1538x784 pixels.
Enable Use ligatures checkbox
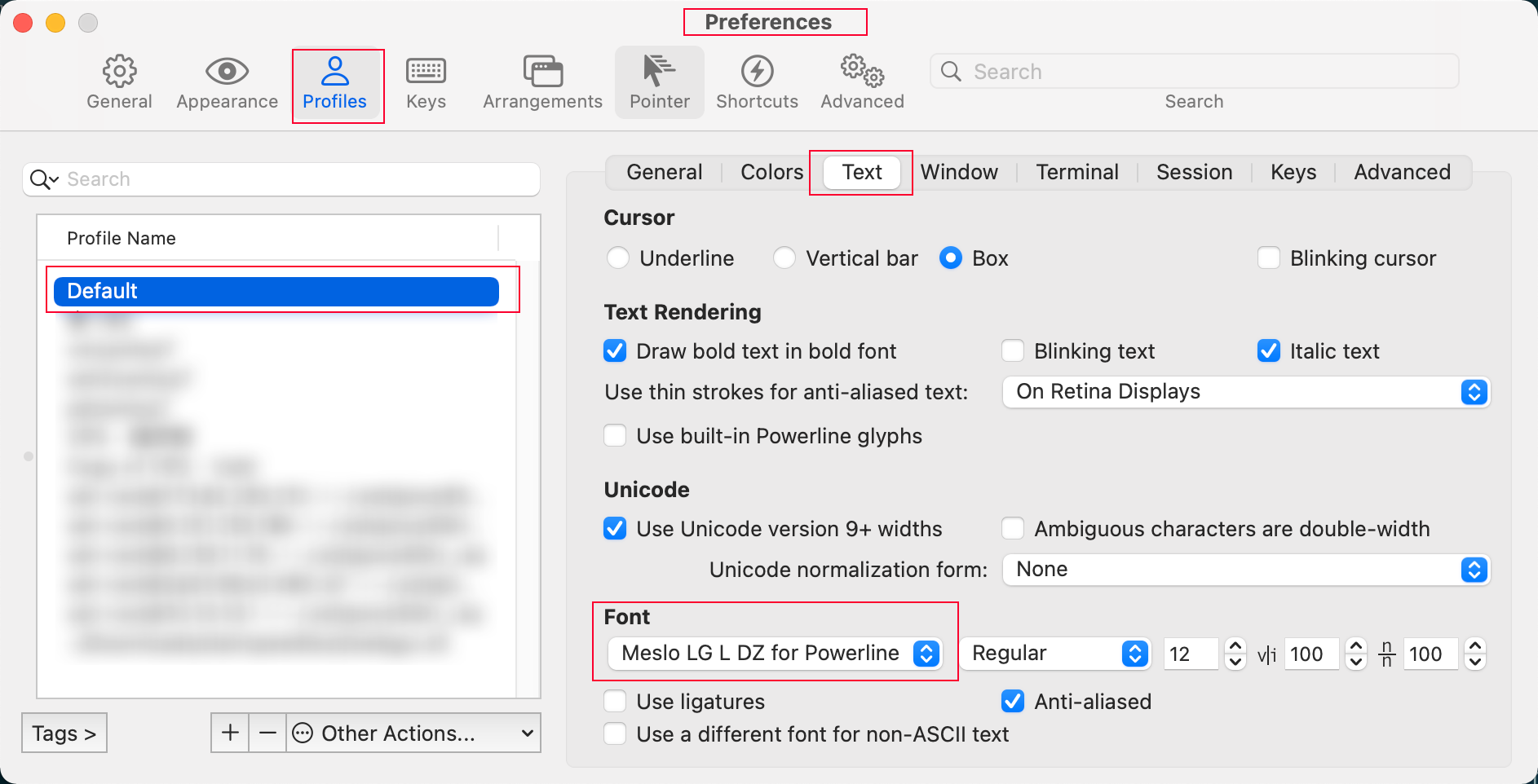[x=615, y=702]
